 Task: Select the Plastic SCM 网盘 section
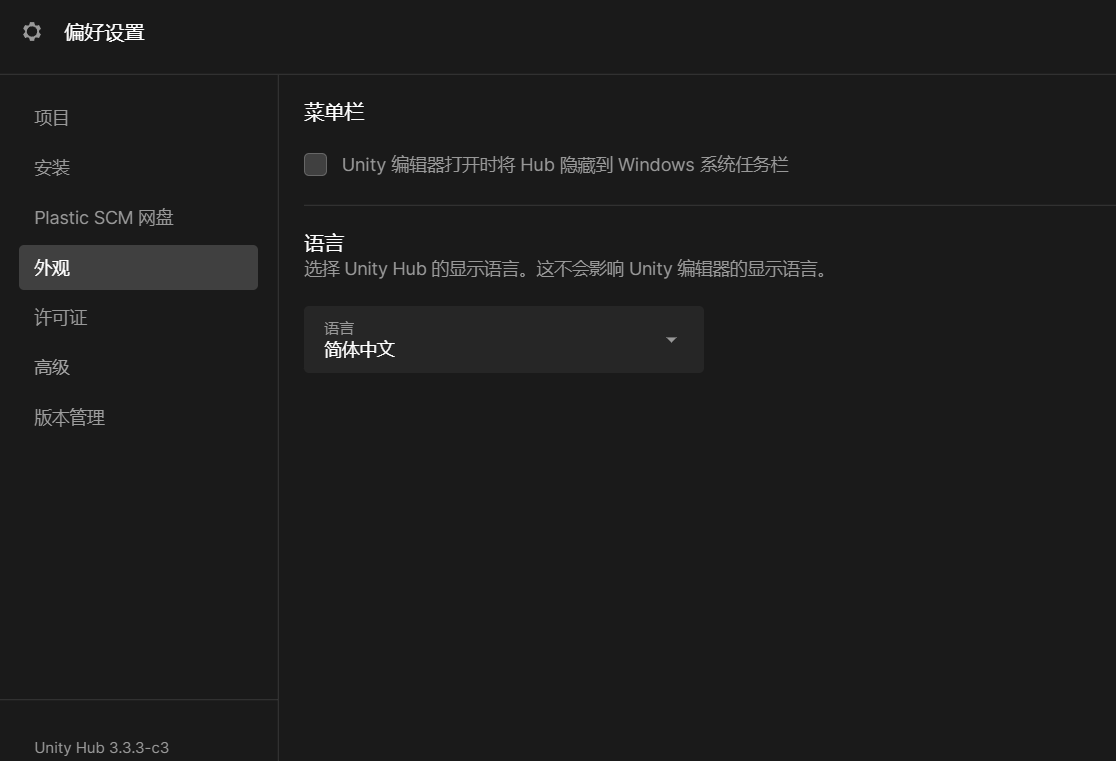pyautogui.click(x=103, y=217)
